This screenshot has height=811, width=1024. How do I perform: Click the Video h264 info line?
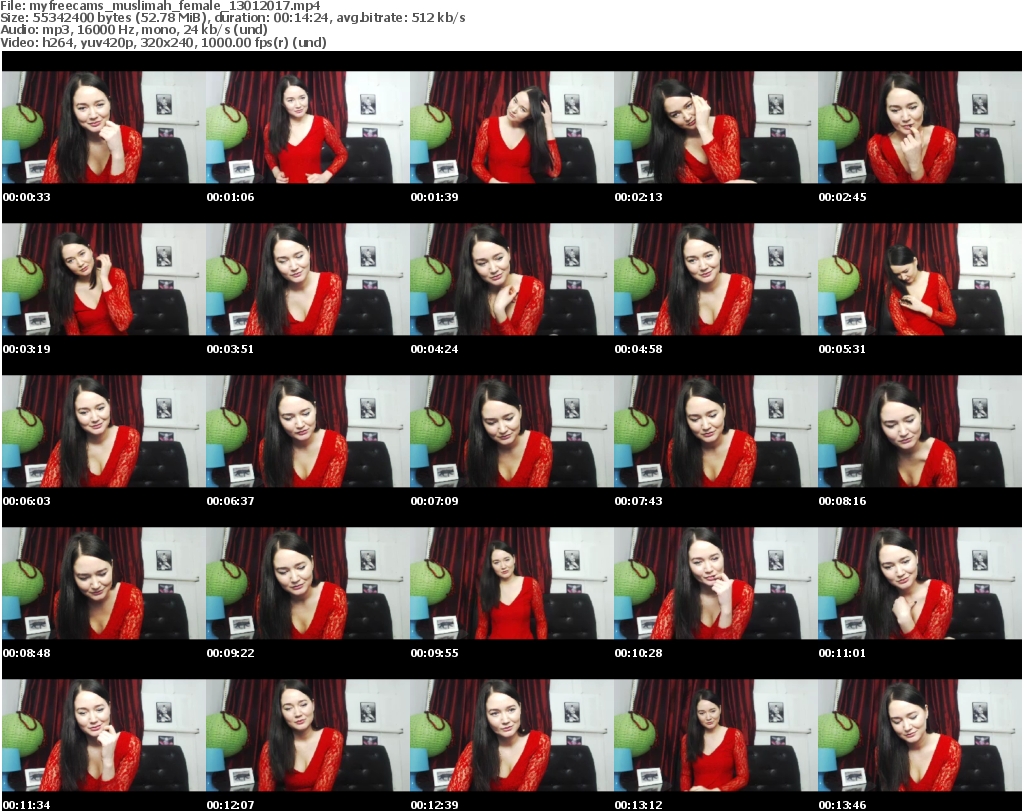click(x=163, y=42)
